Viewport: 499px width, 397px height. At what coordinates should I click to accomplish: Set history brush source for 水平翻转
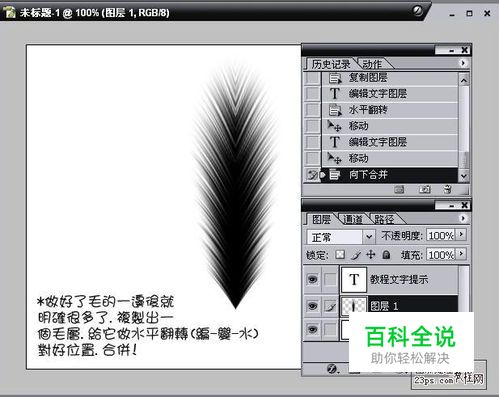312,110
